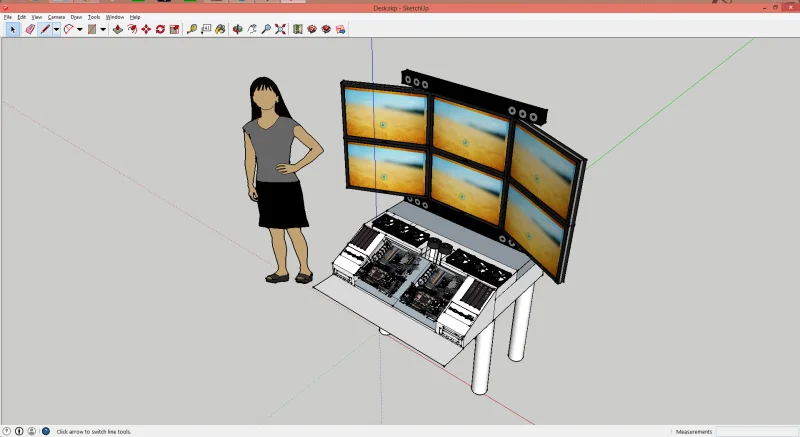This screenshot has width=800, height=437.
Task: Click the geo-location status bar icon
Action: coord(7,431)
